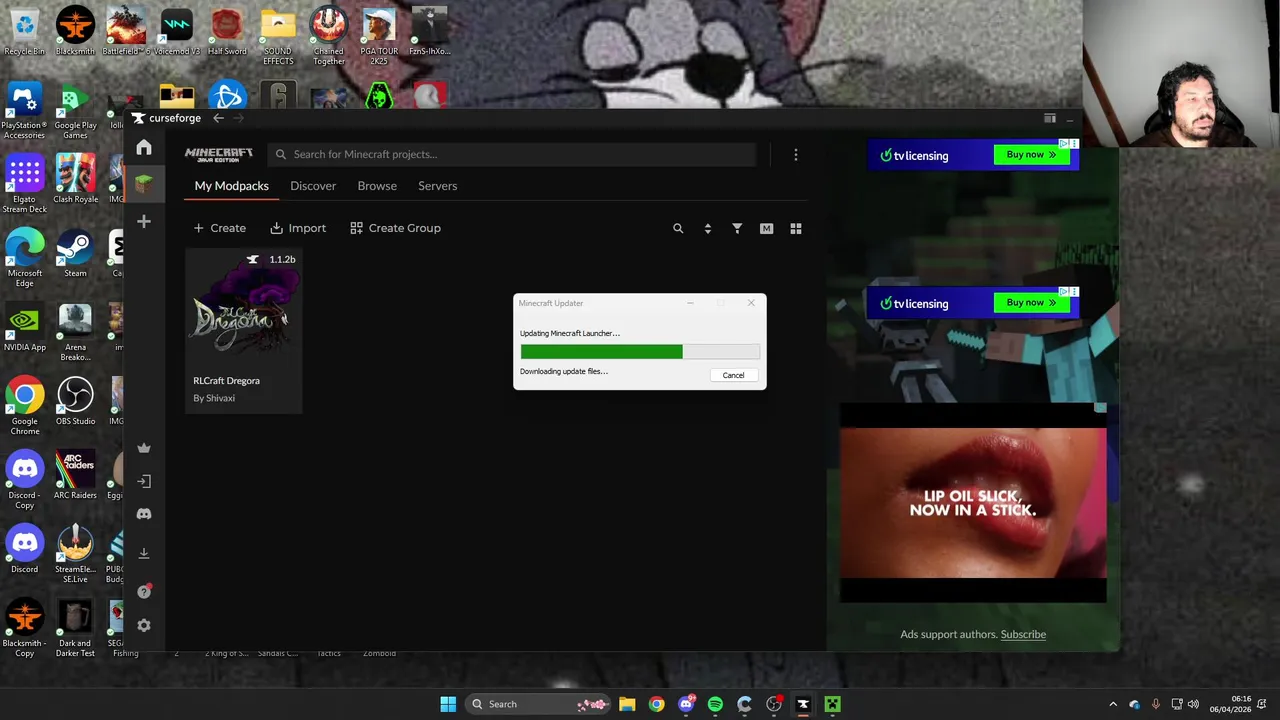Click the upper TV Licensing Buy now button

click(x=1031, y=155)
